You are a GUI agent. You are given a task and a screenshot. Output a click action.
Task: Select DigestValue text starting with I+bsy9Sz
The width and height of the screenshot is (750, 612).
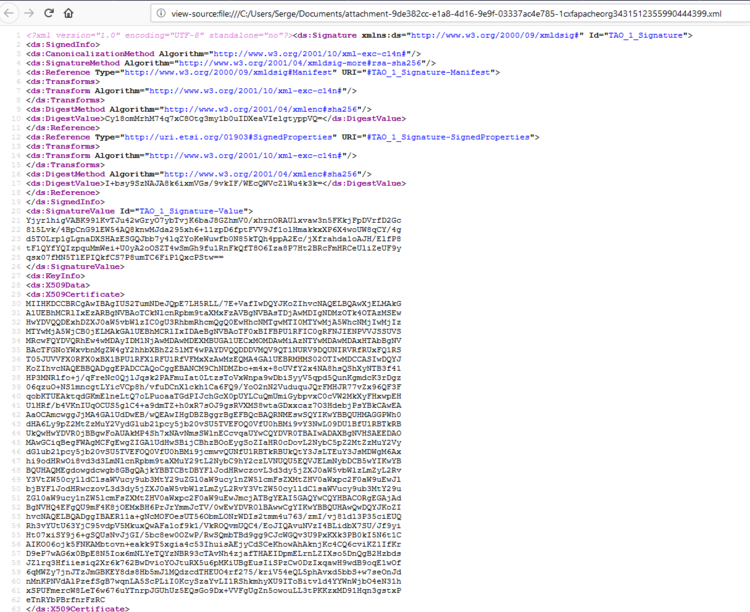click(212, 184)
